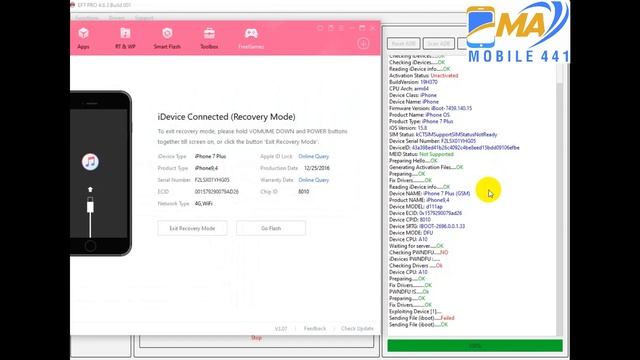Click the DeviceID hash log line
640x360 pixels.
pyautogui.click(x=454, y=147)
